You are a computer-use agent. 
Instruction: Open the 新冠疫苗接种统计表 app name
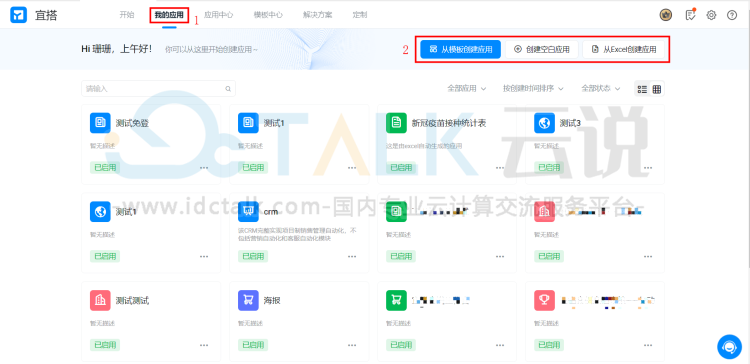449,123
